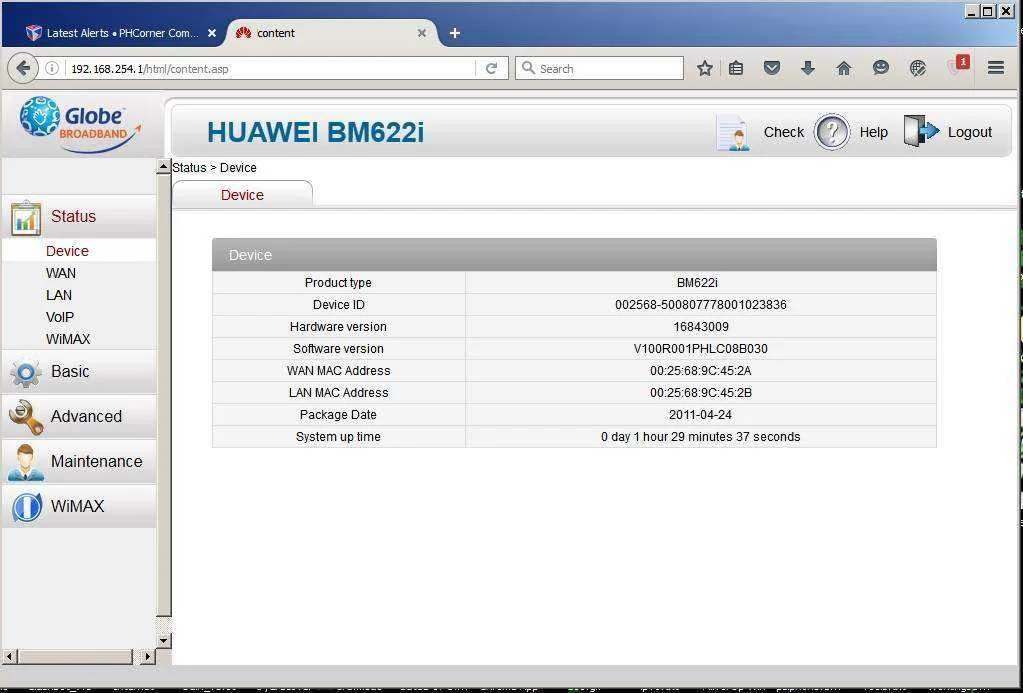
Task: Close the content tab
Action: point(421,33)
